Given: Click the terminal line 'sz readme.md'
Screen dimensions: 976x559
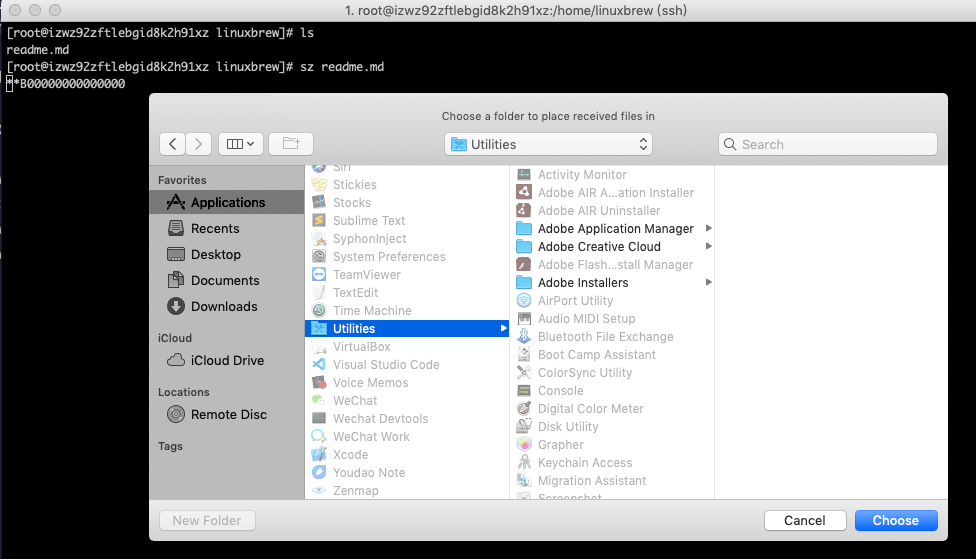Looking at the screenshot, I should 342,67.
